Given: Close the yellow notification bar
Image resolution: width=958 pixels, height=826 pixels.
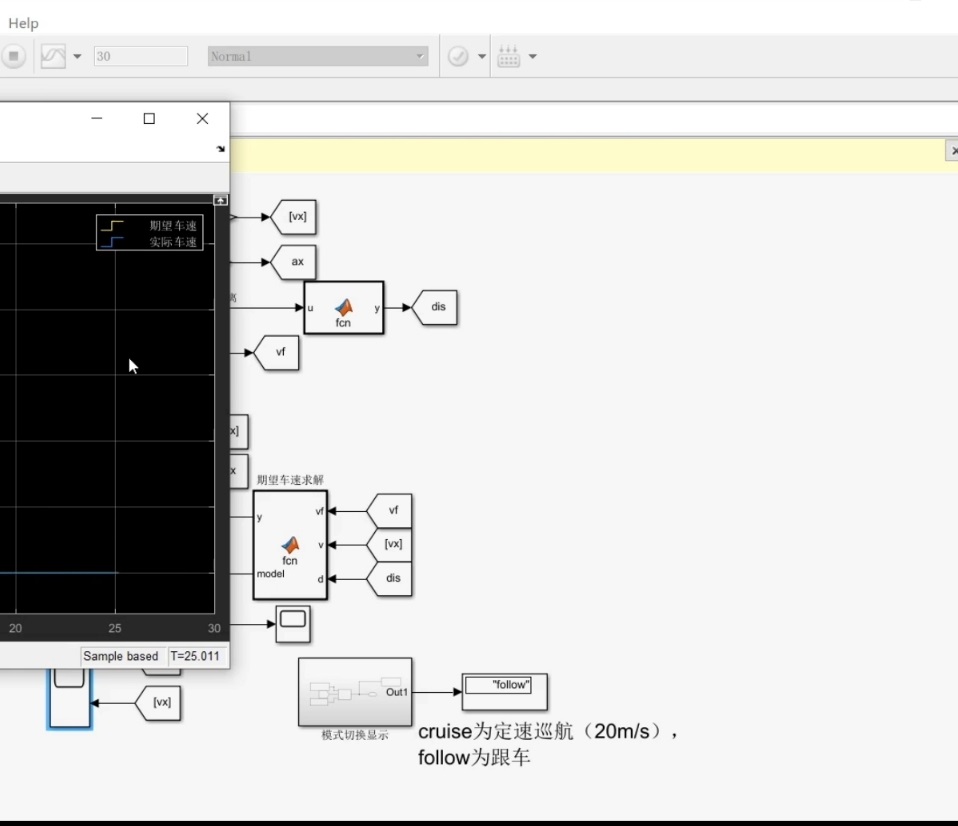Looking at the screenshot, I should pyautogui.click(x=953, y=150).
